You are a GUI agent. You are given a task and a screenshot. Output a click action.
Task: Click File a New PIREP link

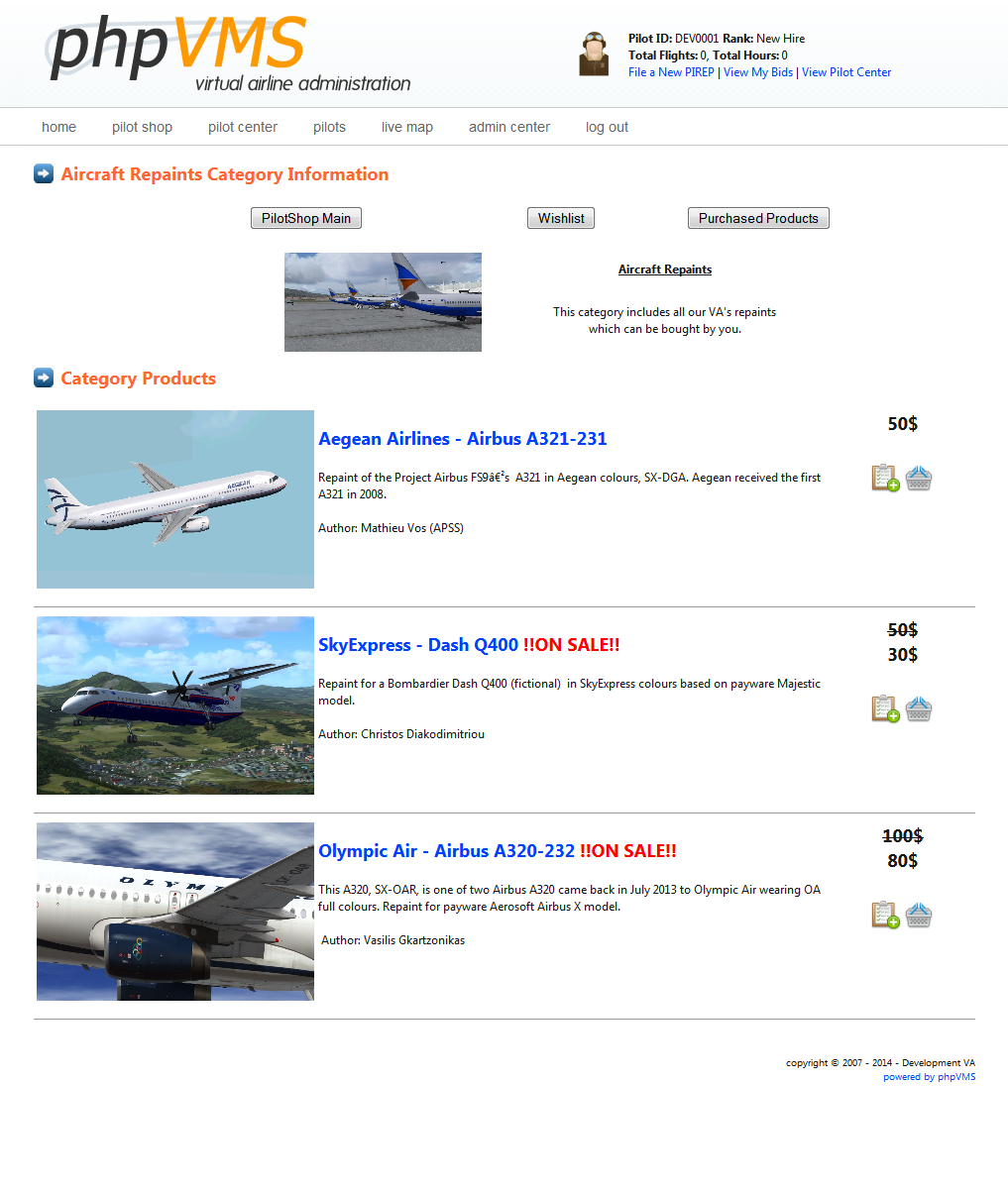tap(671, 72)
